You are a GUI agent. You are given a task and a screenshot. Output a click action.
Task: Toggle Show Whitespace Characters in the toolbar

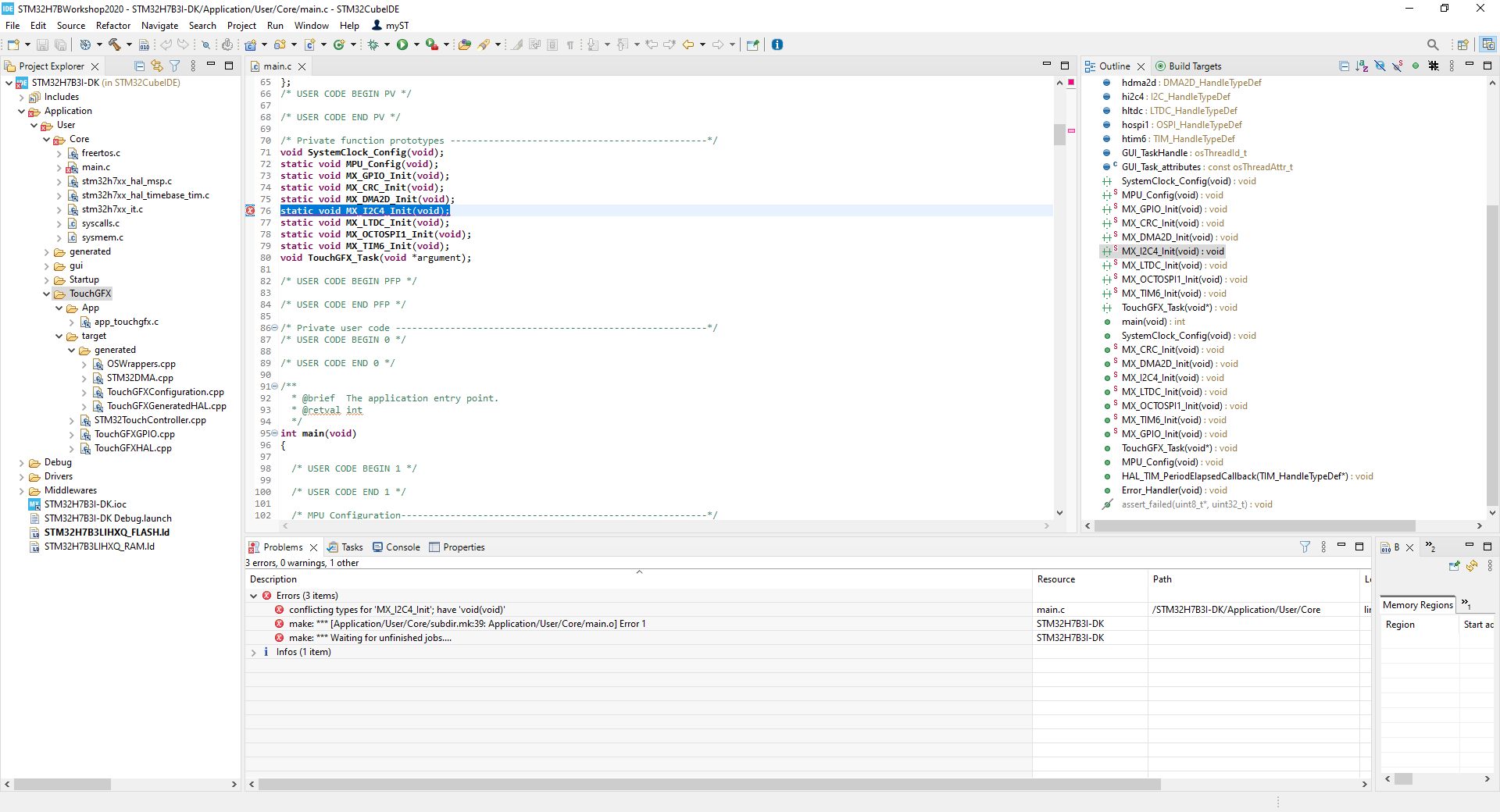pyautogui.click(x=571, y=45)
